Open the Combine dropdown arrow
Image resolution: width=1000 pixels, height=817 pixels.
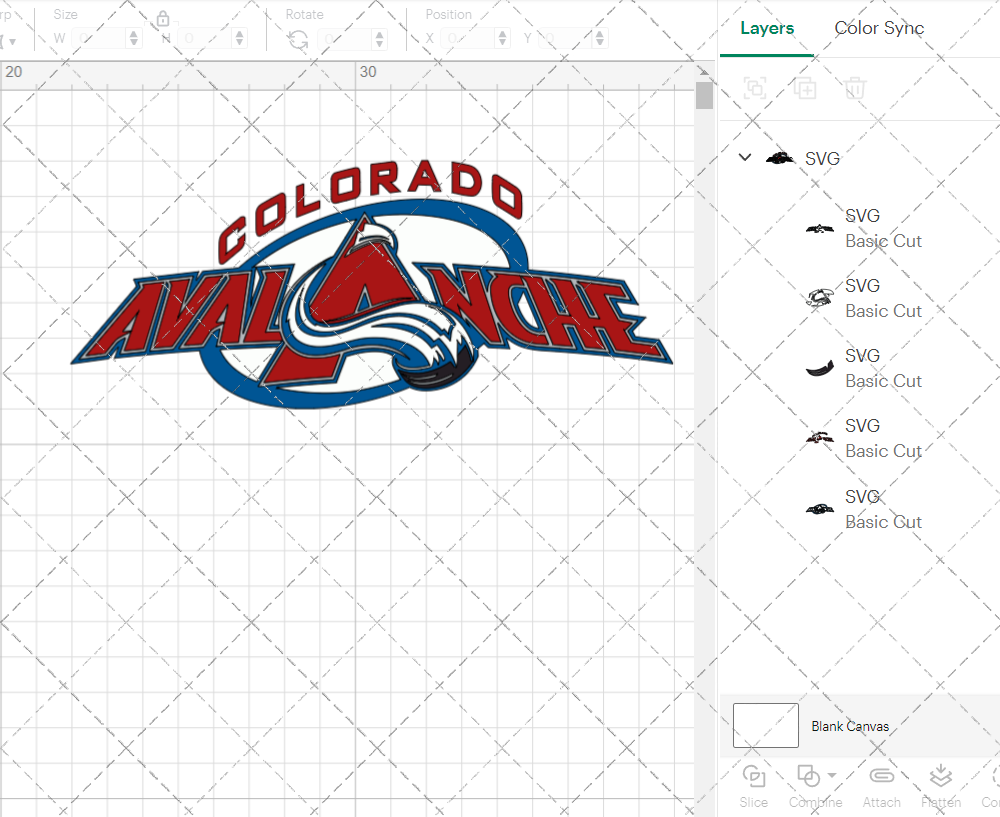point(832,776)
